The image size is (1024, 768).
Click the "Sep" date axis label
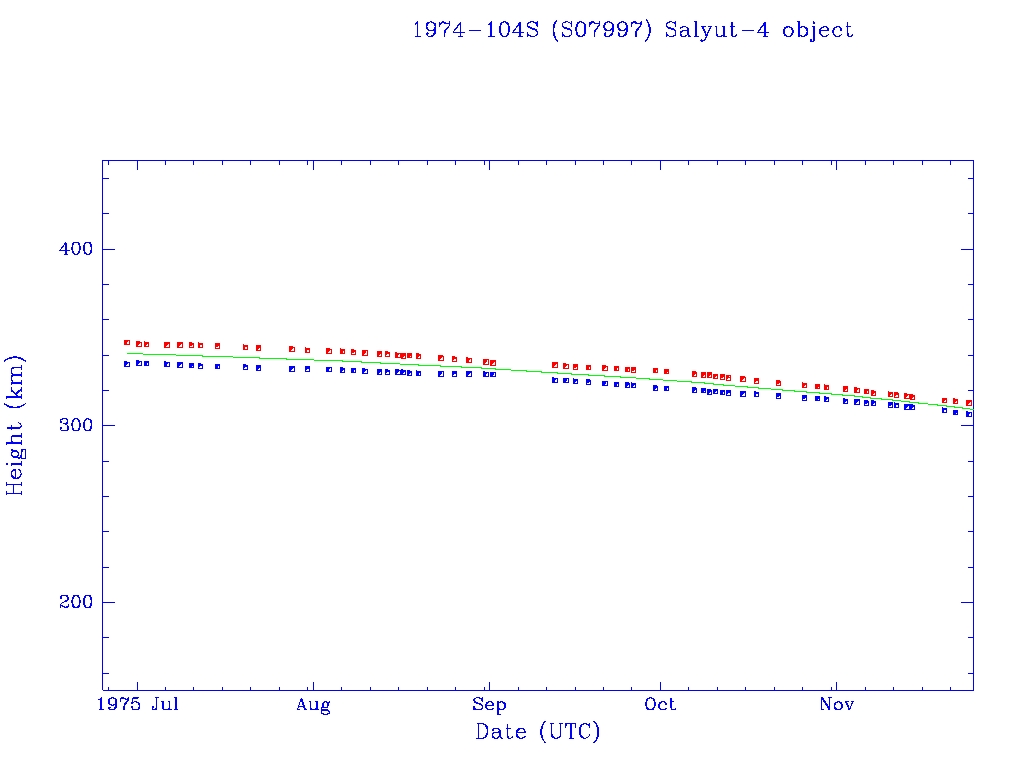tap(488, 705)
